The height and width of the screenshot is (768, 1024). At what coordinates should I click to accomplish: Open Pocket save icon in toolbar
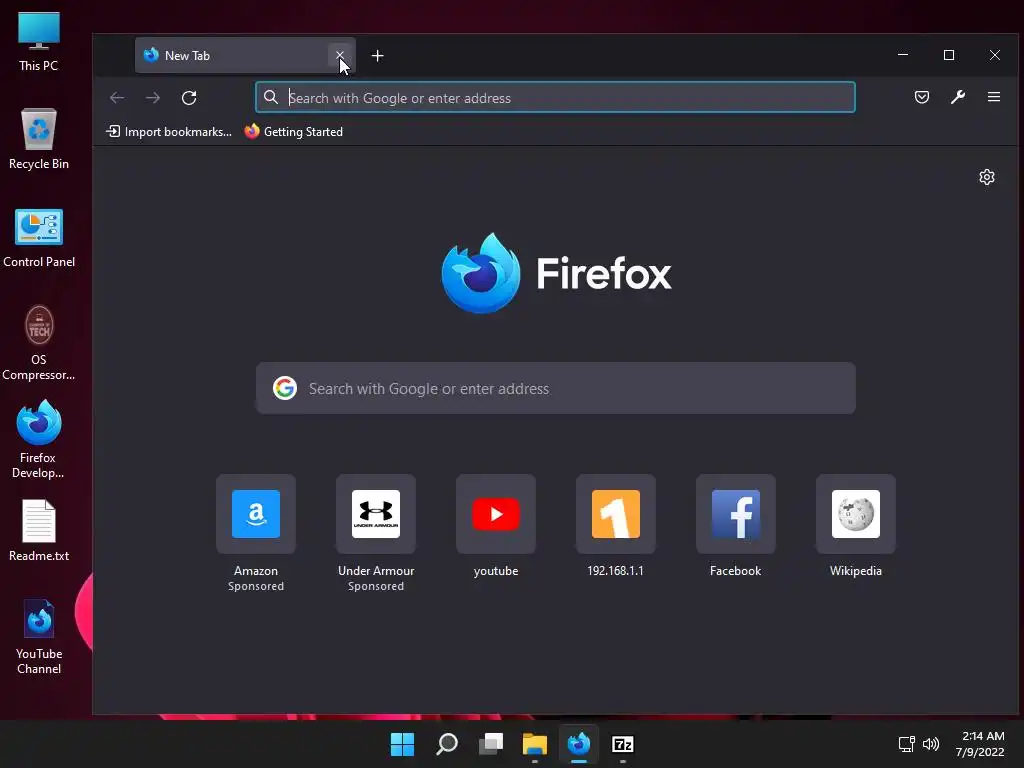921,97
